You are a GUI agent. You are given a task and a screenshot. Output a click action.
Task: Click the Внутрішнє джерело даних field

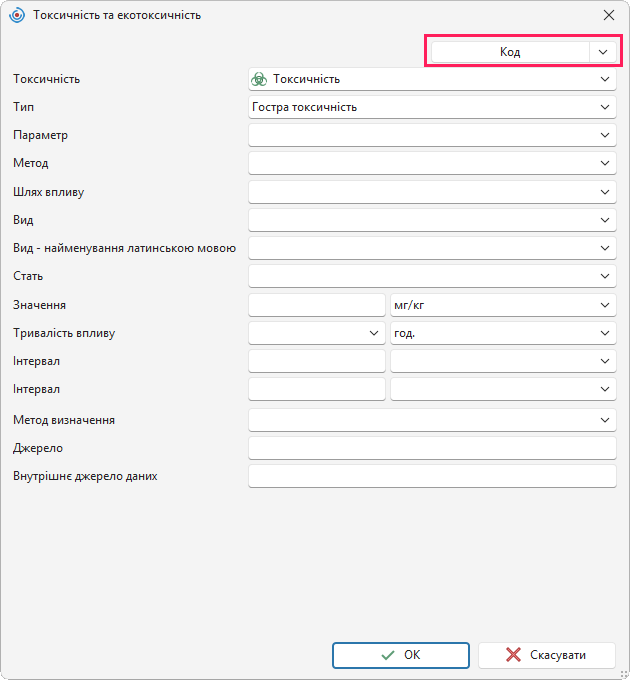pos(432,476)
